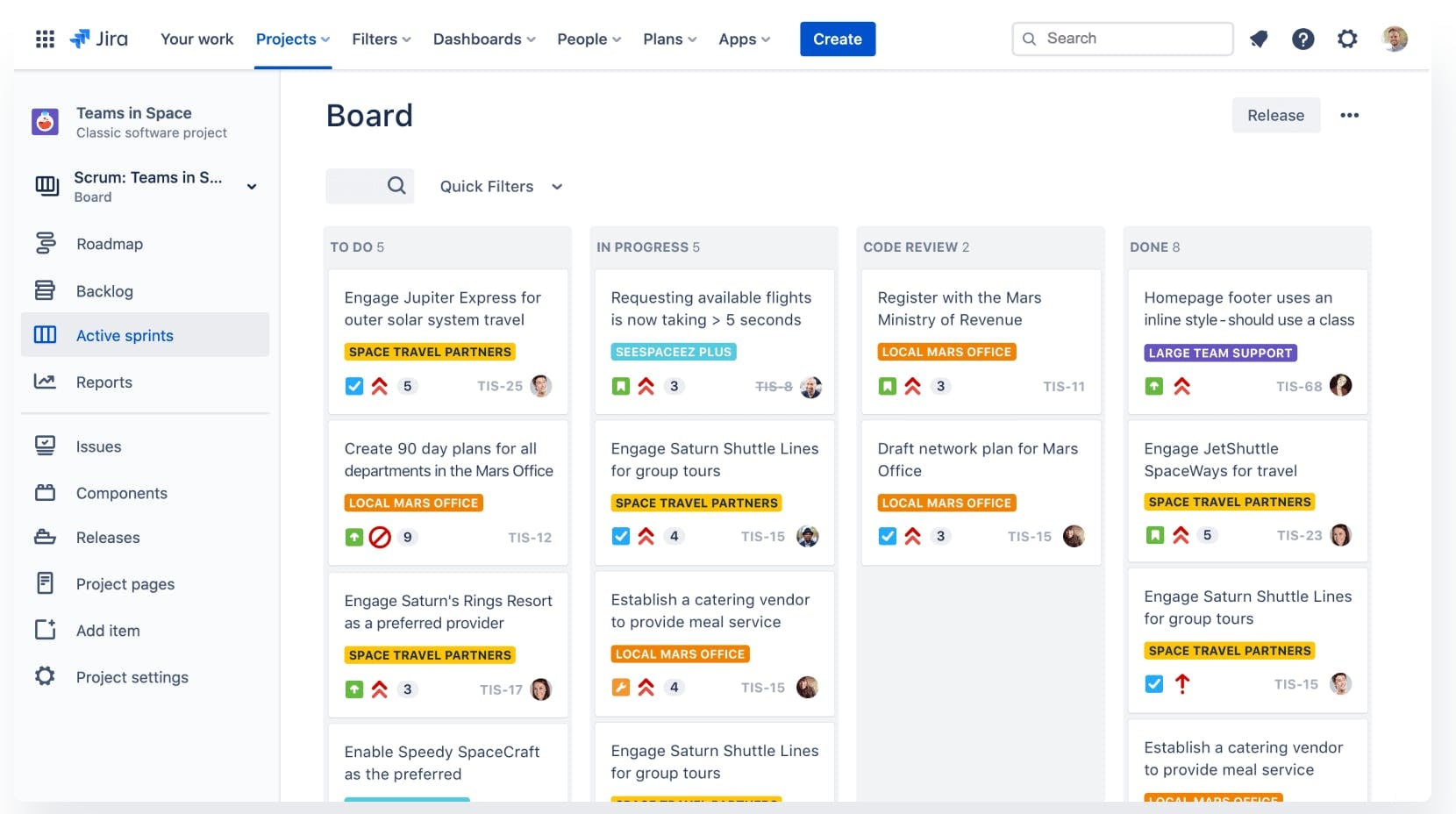Expand the Scrum board switcher chevron

pyautogui.click(x=252, y=186)
